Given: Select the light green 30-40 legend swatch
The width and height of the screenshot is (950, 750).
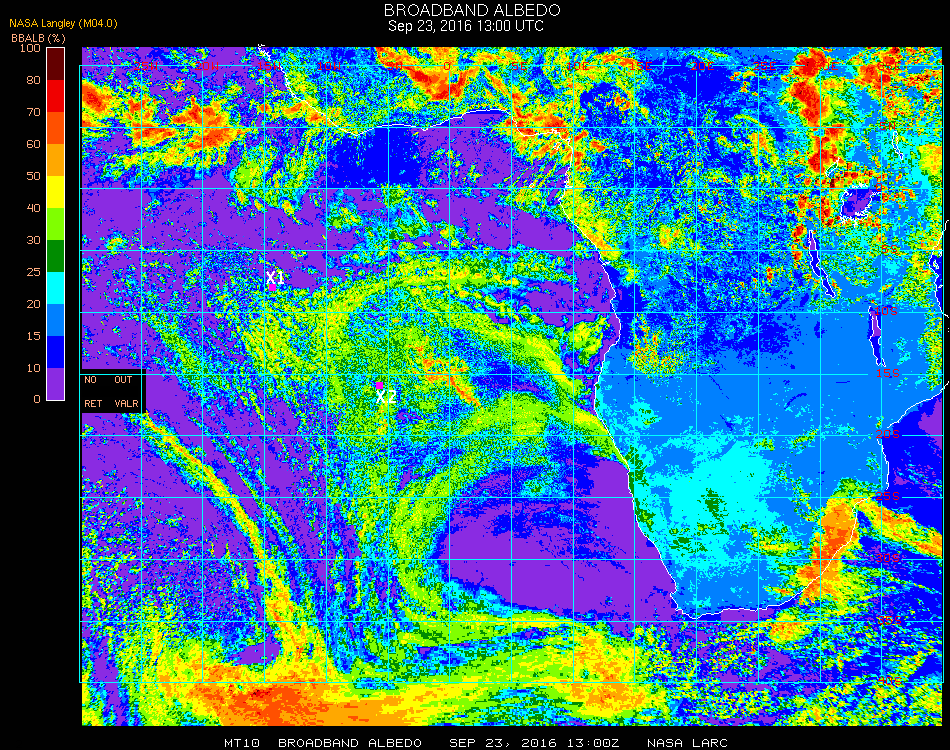Looking at the screenshot, I should 55,224.
